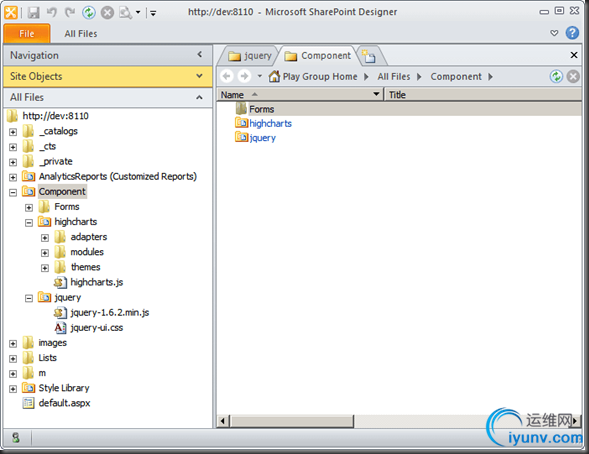Open the Name column filter dropdown
The height and width of the screenshot is (454, 589).
click(376, 94)
